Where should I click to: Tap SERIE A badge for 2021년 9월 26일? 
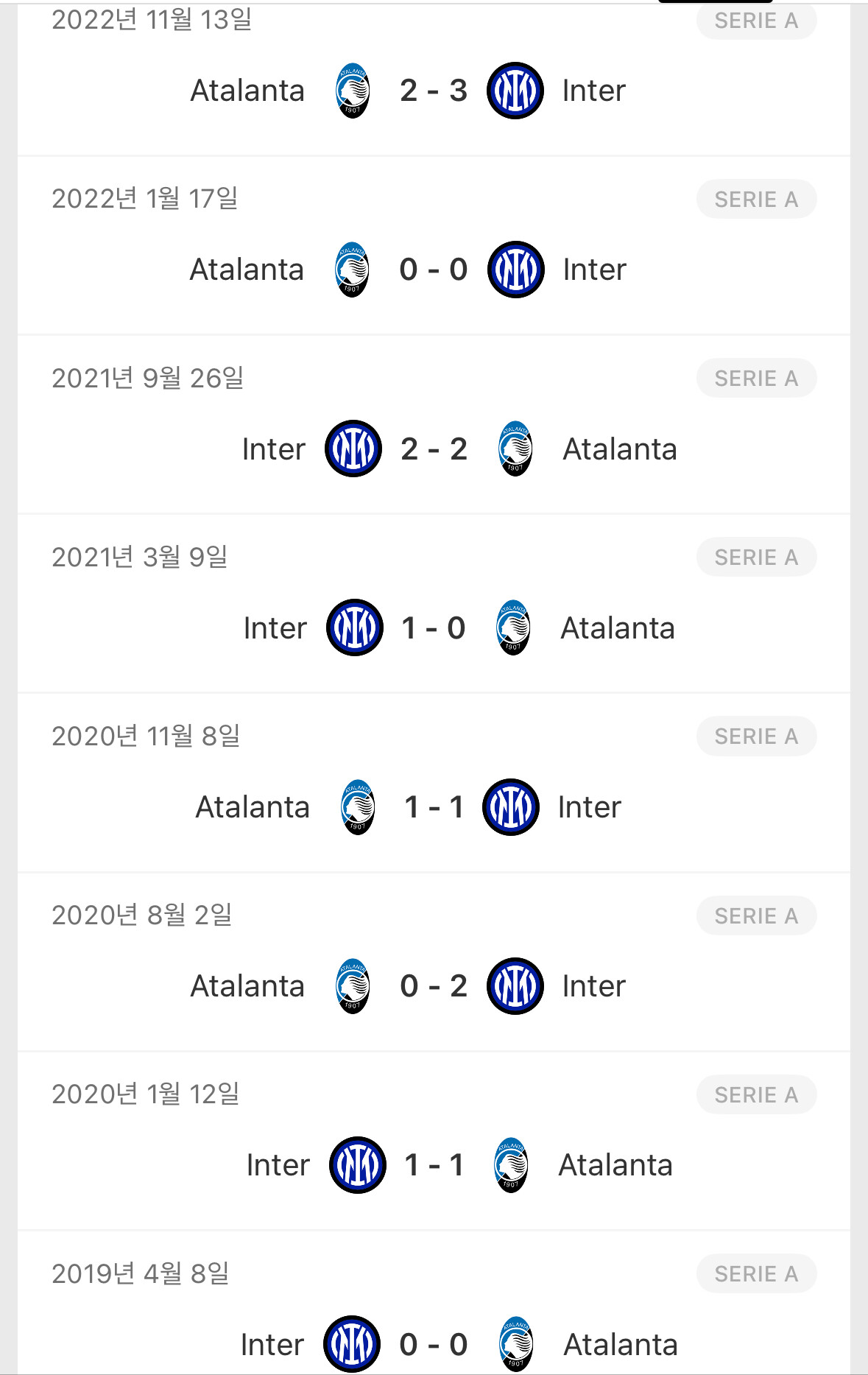pos(756,379)
